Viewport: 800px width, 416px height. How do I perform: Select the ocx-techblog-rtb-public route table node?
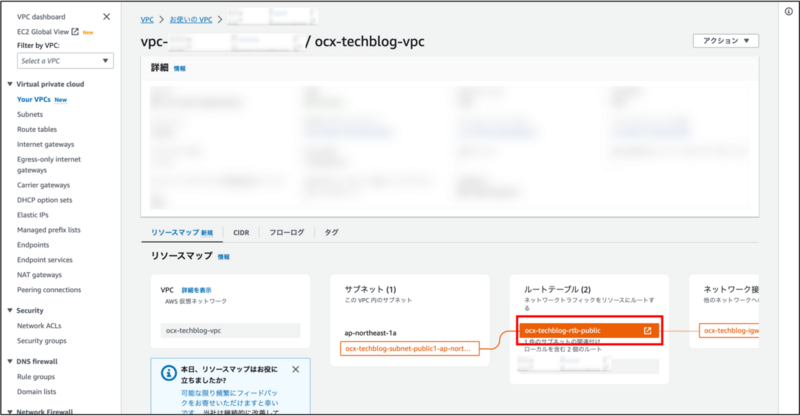click(x=589, y=331)
